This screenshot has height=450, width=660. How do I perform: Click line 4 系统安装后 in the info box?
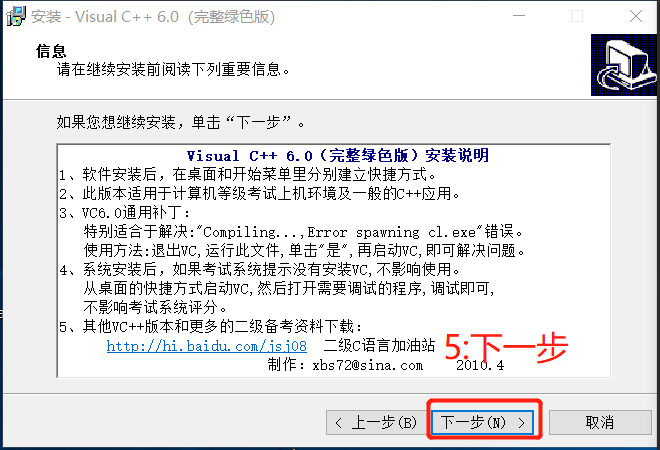(260, 269)
